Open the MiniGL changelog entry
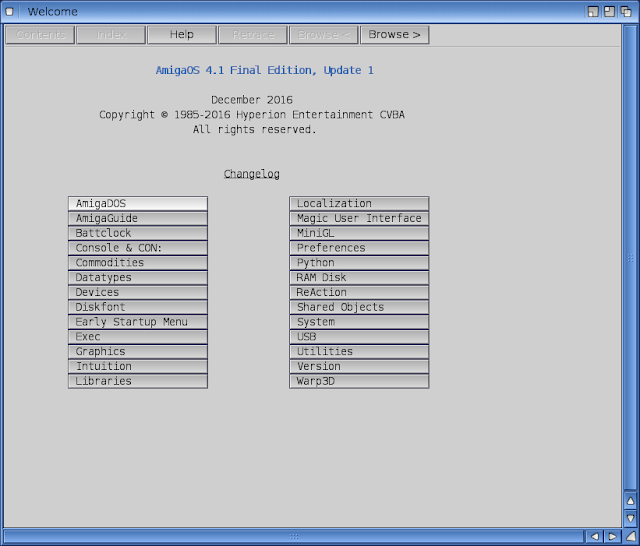Image resolution: width=640 pixels, height=546 pixels. coord(359,233)
